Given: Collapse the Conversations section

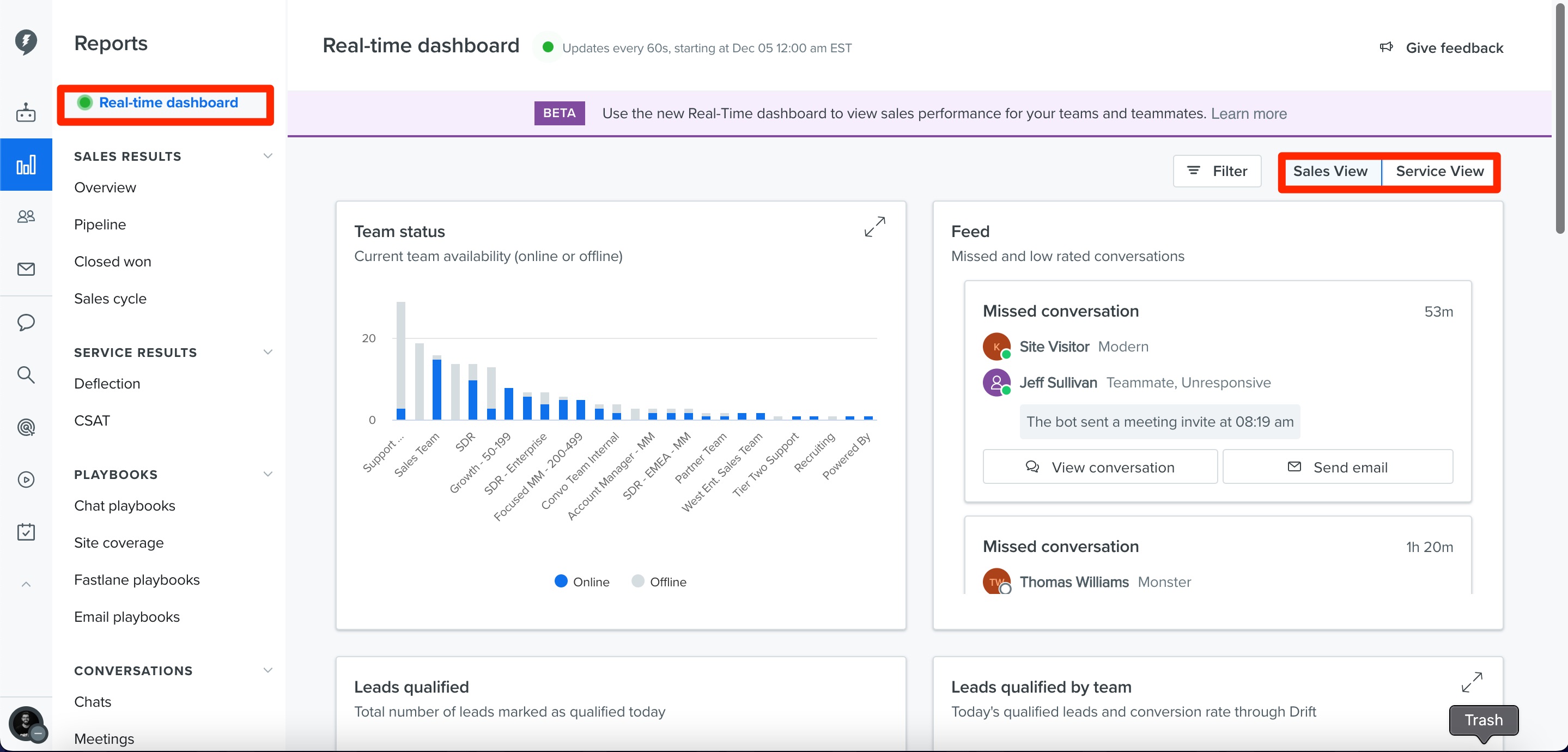Looking at the screenshot, I should click(268, 670).
